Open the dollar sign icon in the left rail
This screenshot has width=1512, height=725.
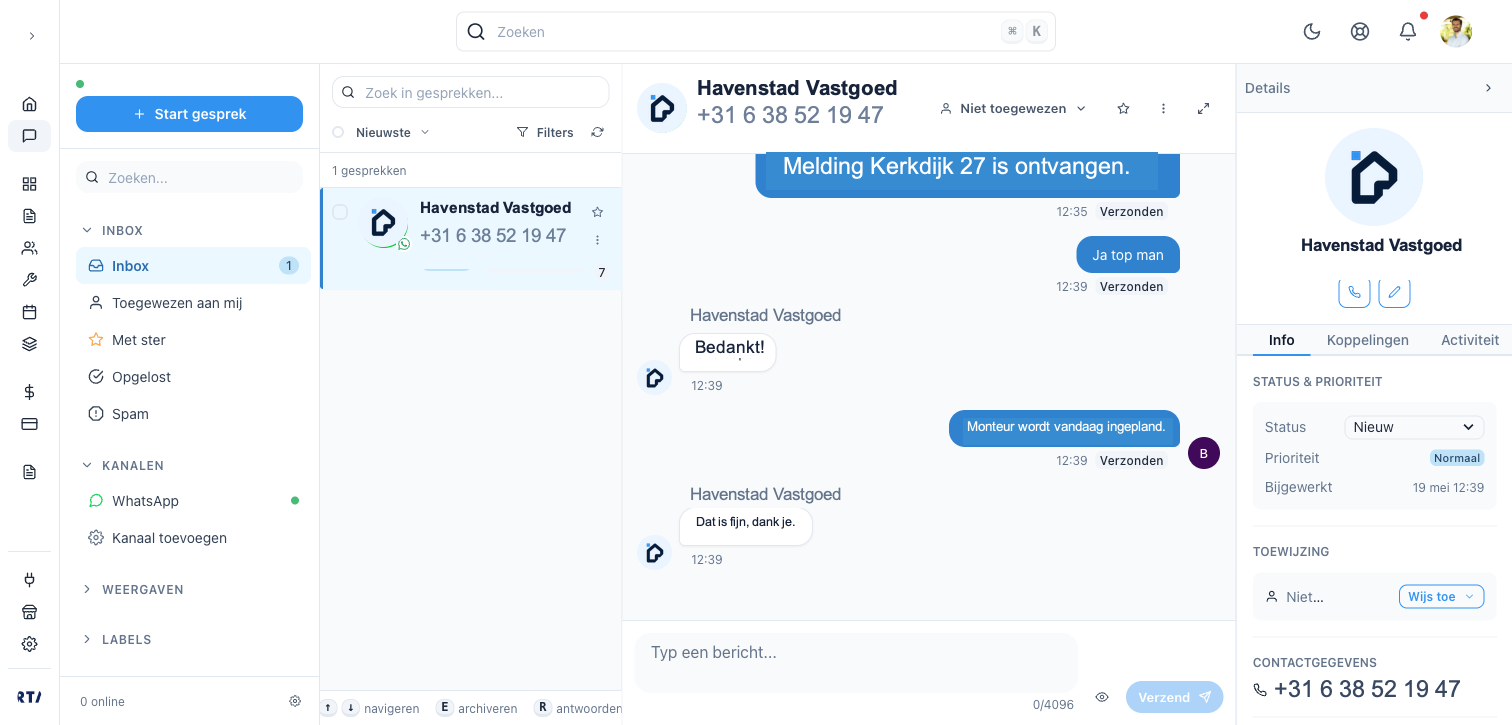pyautogui.click(x=29, y=392)
